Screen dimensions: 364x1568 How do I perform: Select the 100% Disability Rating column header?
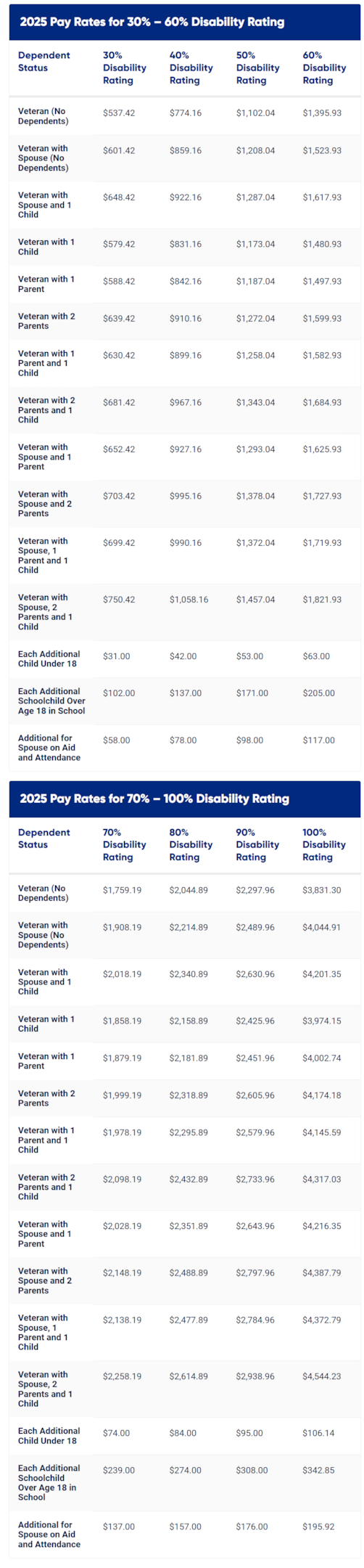click(x=324, y=844)
